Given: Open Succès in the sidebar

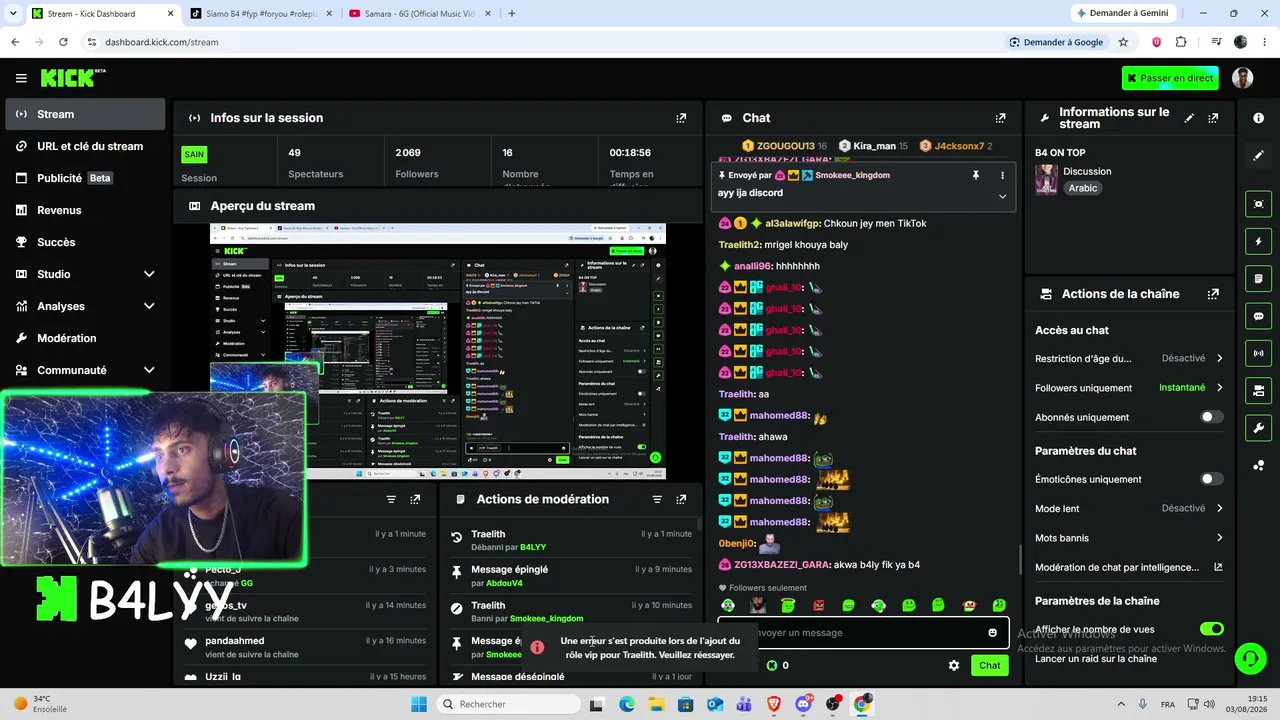Looking at the screenshot, I should click(x=85, y=242).
